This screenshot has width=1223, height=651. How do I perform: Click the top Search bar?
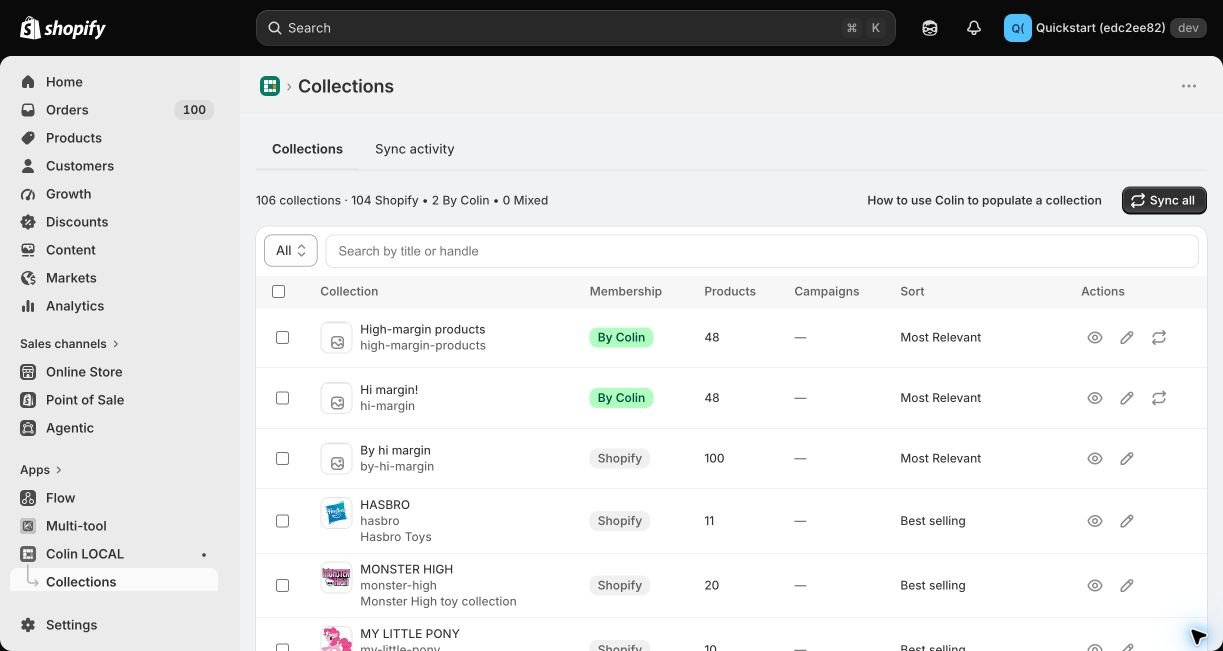pos(576,28)
